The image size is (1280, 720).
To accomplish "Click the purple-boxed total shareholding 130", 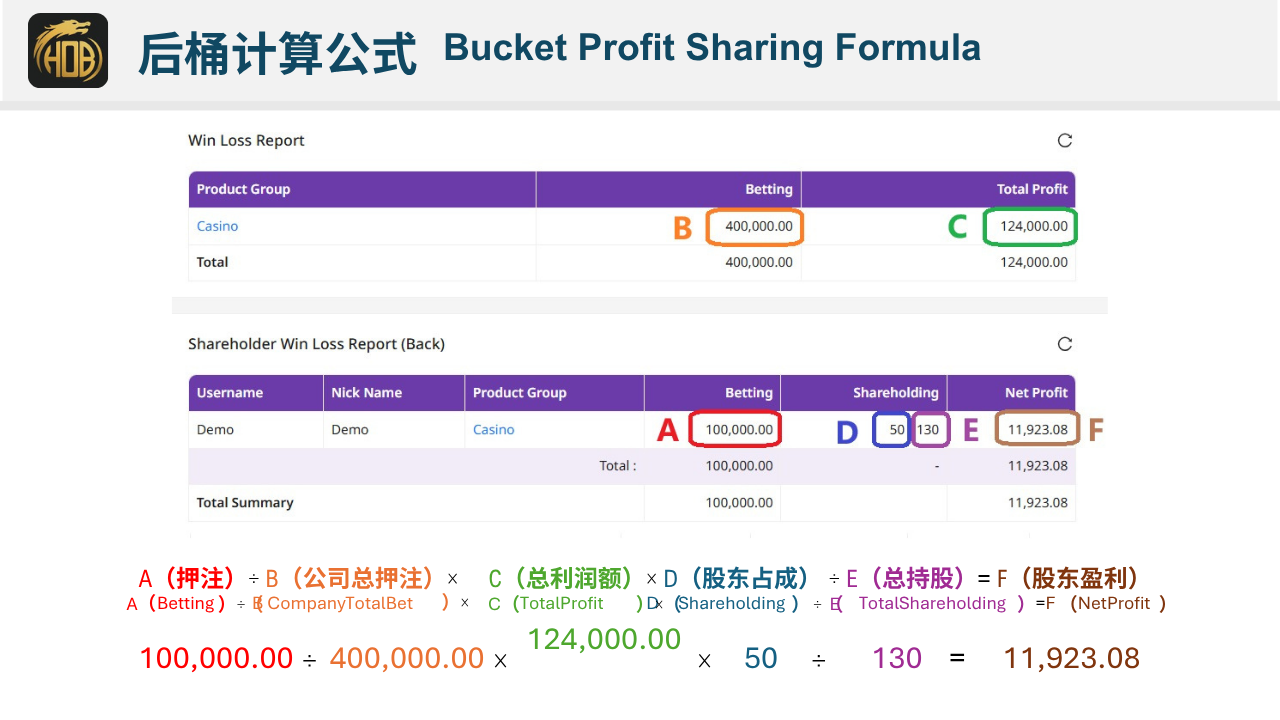I will pos(928,430).
